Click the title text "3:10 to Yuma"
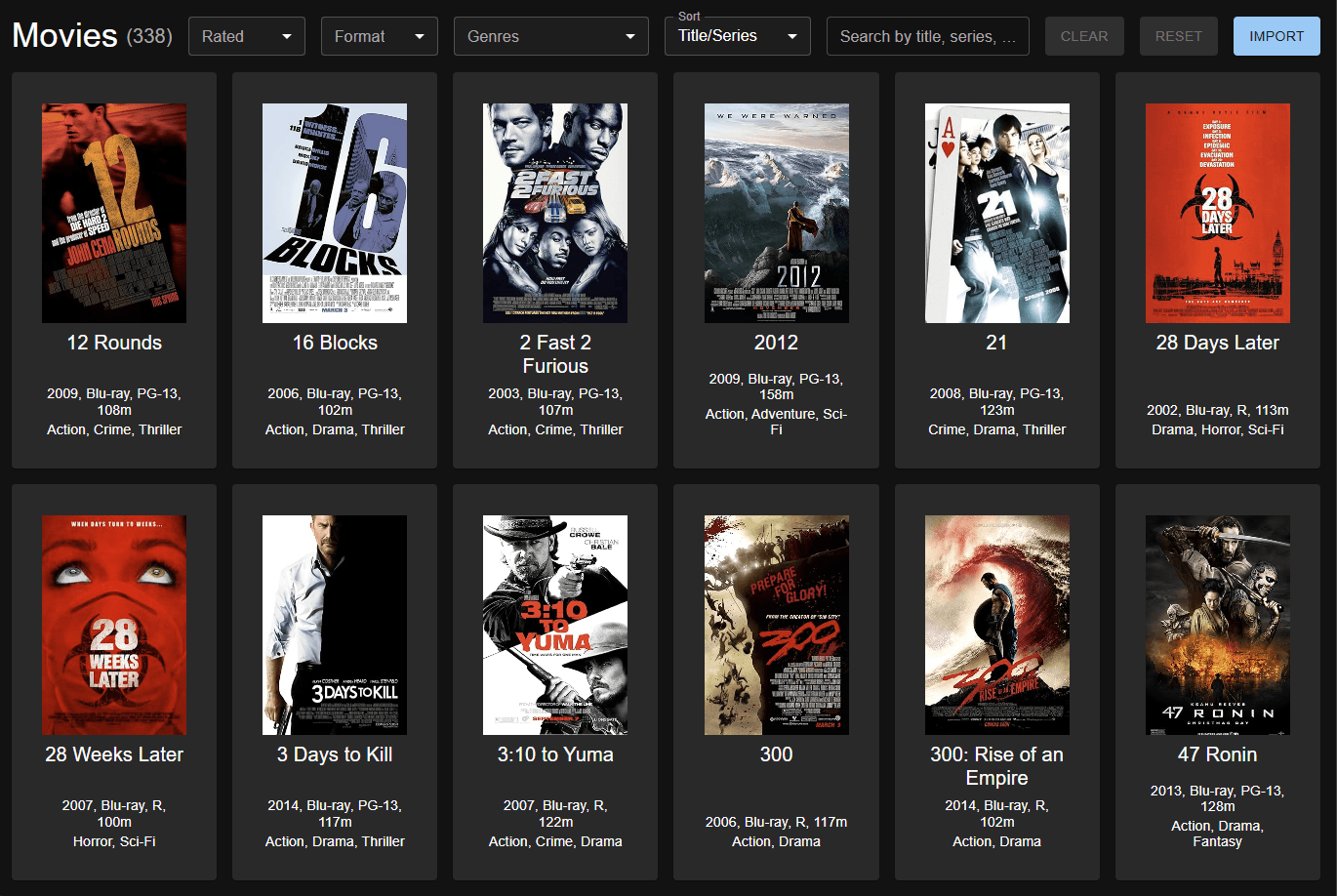 point(555,754)
